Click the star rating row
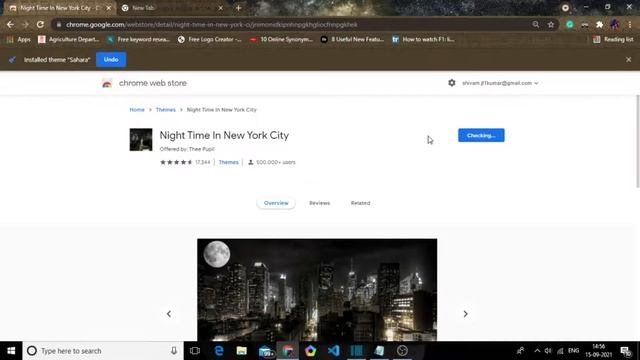Viewport: 640px width, 360px height. tap(176, 162)
